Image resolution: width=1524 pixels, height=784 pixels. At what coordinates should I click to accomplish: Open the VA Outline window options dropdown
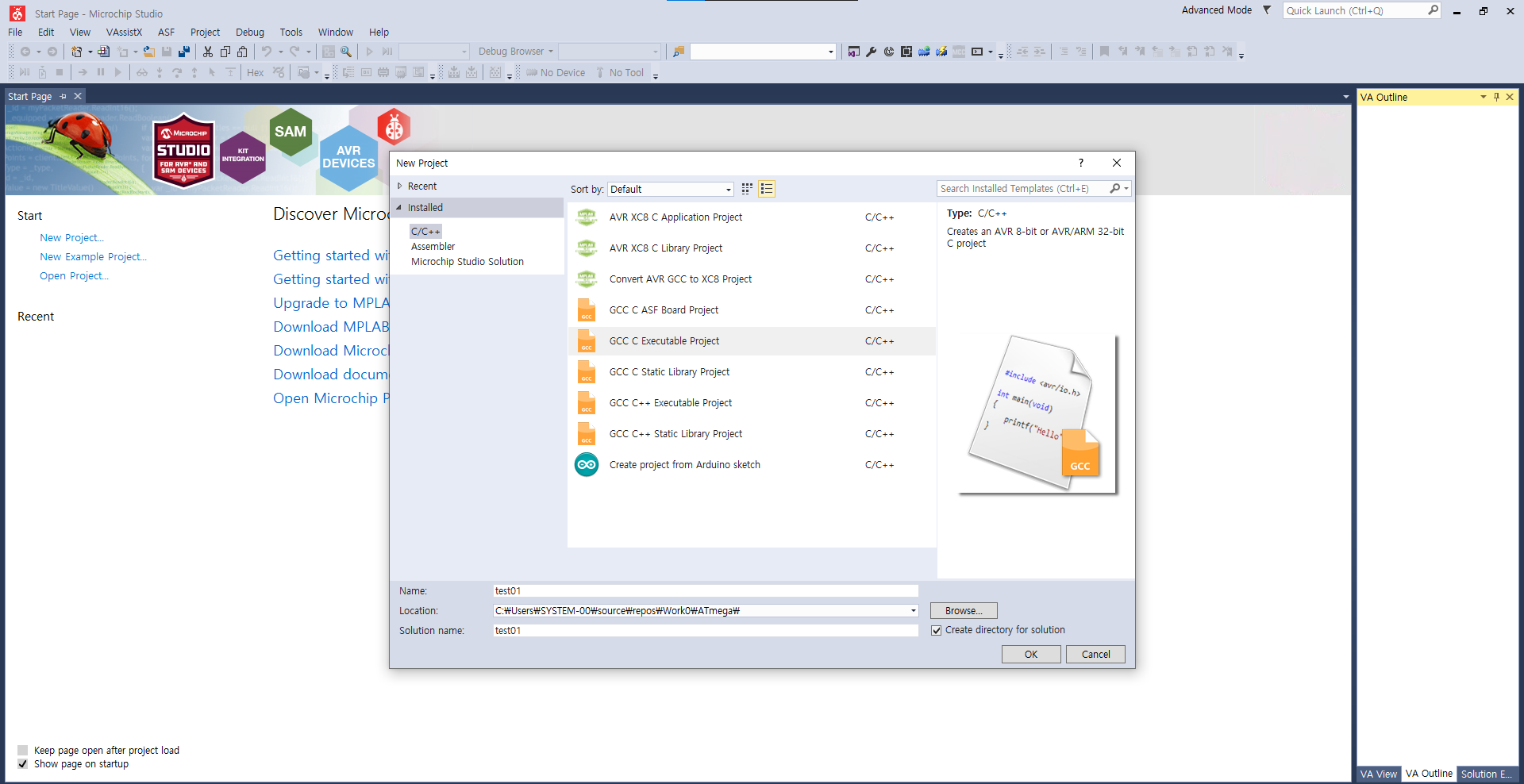coord(1483,97)
